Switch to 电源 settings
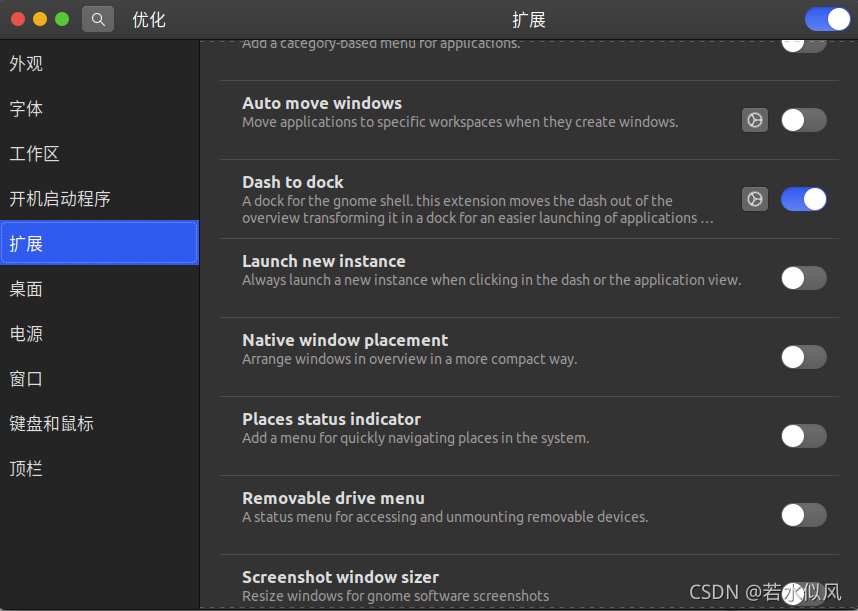Image resolution: width=858 pixels, height=611 pixels. 27,334
